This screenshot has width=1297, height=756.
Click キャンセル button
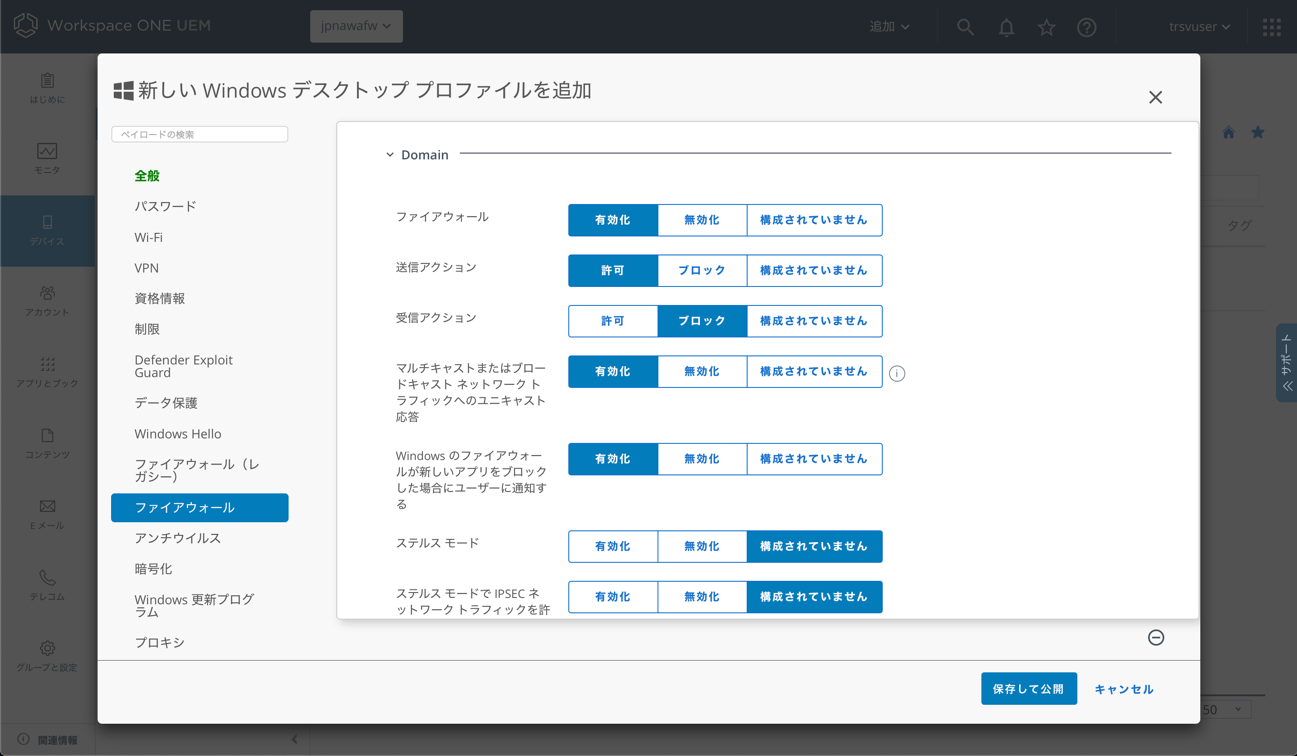pyautogui.click(x=1124, y=689)
